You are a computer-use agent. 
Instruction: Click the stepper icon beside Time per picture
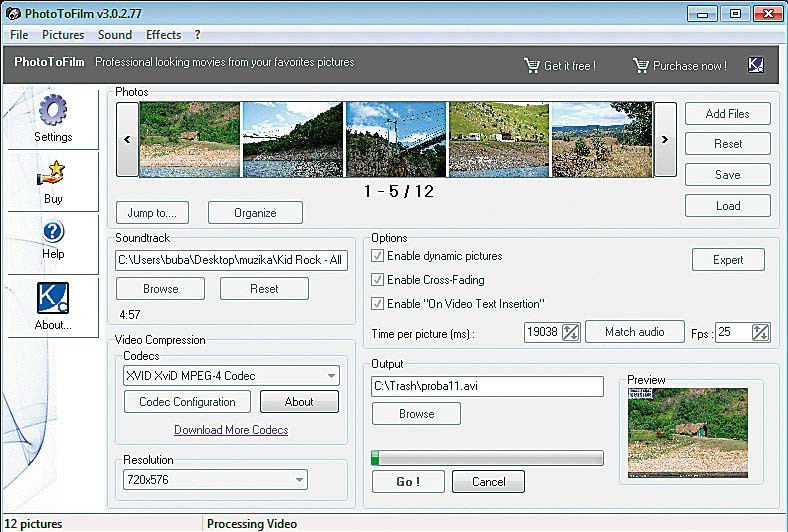pos(570,332)
